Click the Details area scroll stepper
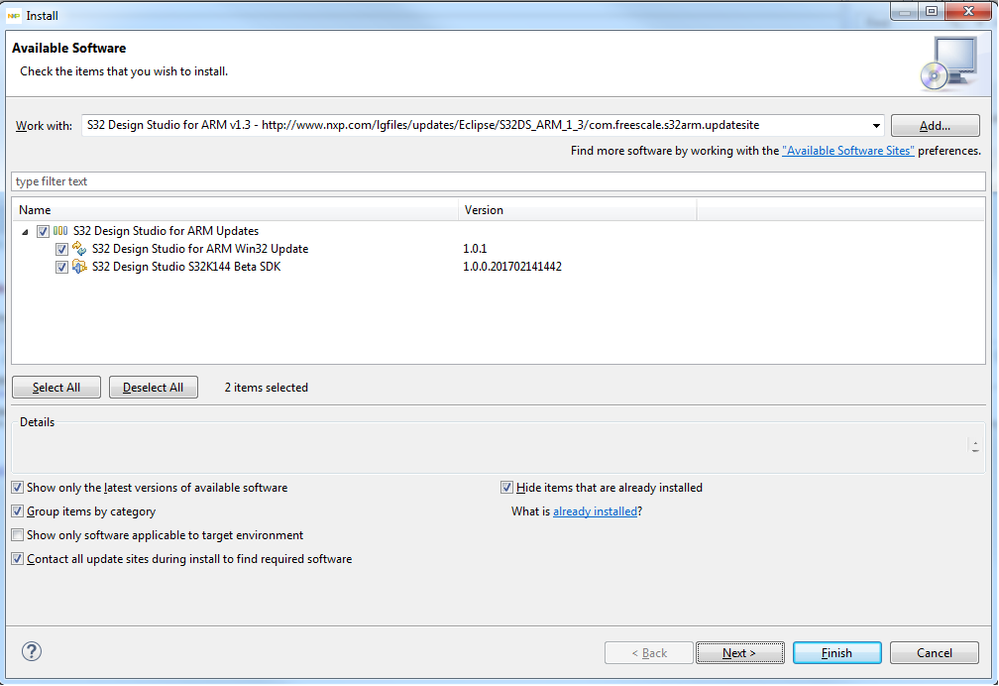 [975, 446]
